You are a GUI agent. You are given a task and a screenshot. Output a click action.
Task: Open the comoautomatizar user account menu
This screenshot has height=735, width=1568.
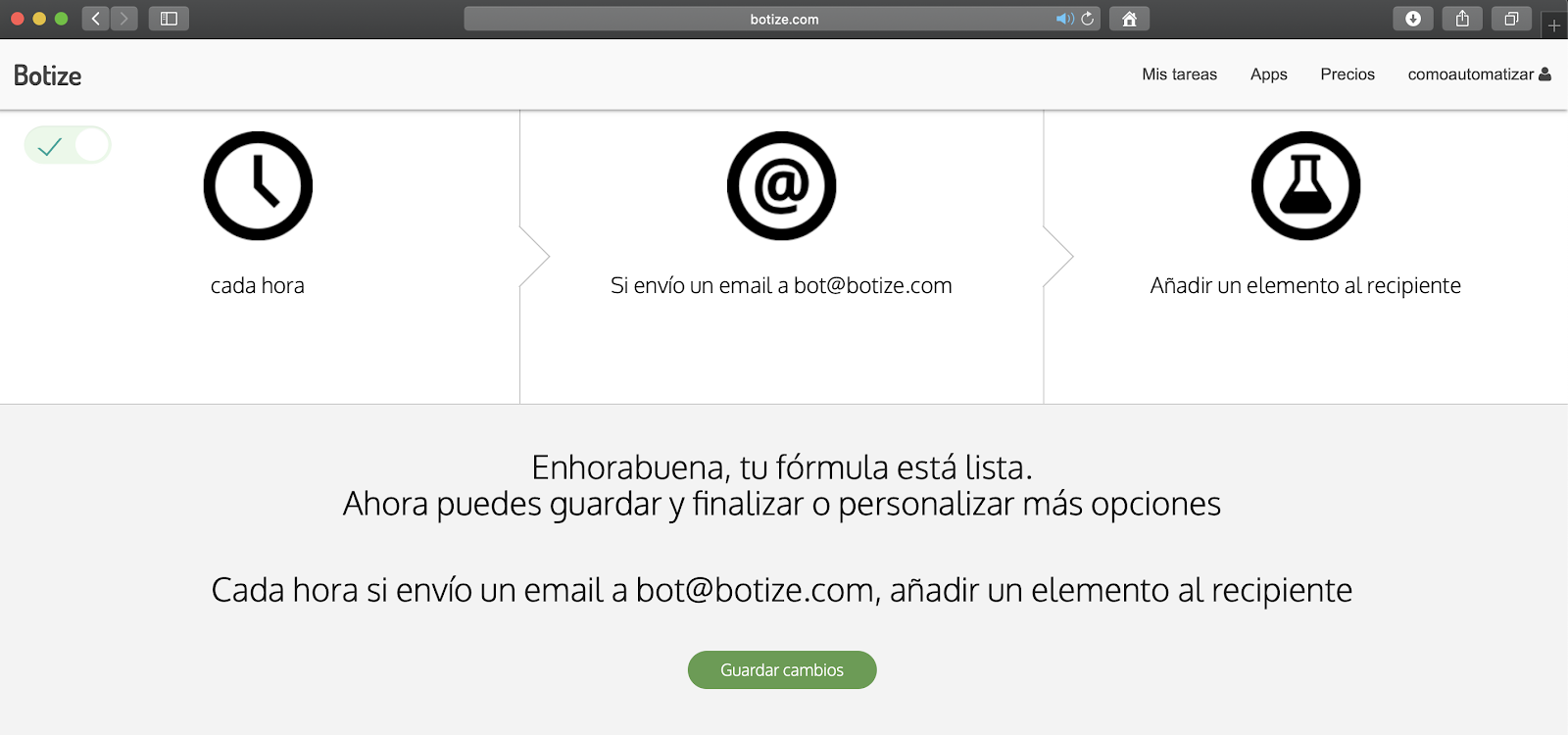tap(1479, 74)
